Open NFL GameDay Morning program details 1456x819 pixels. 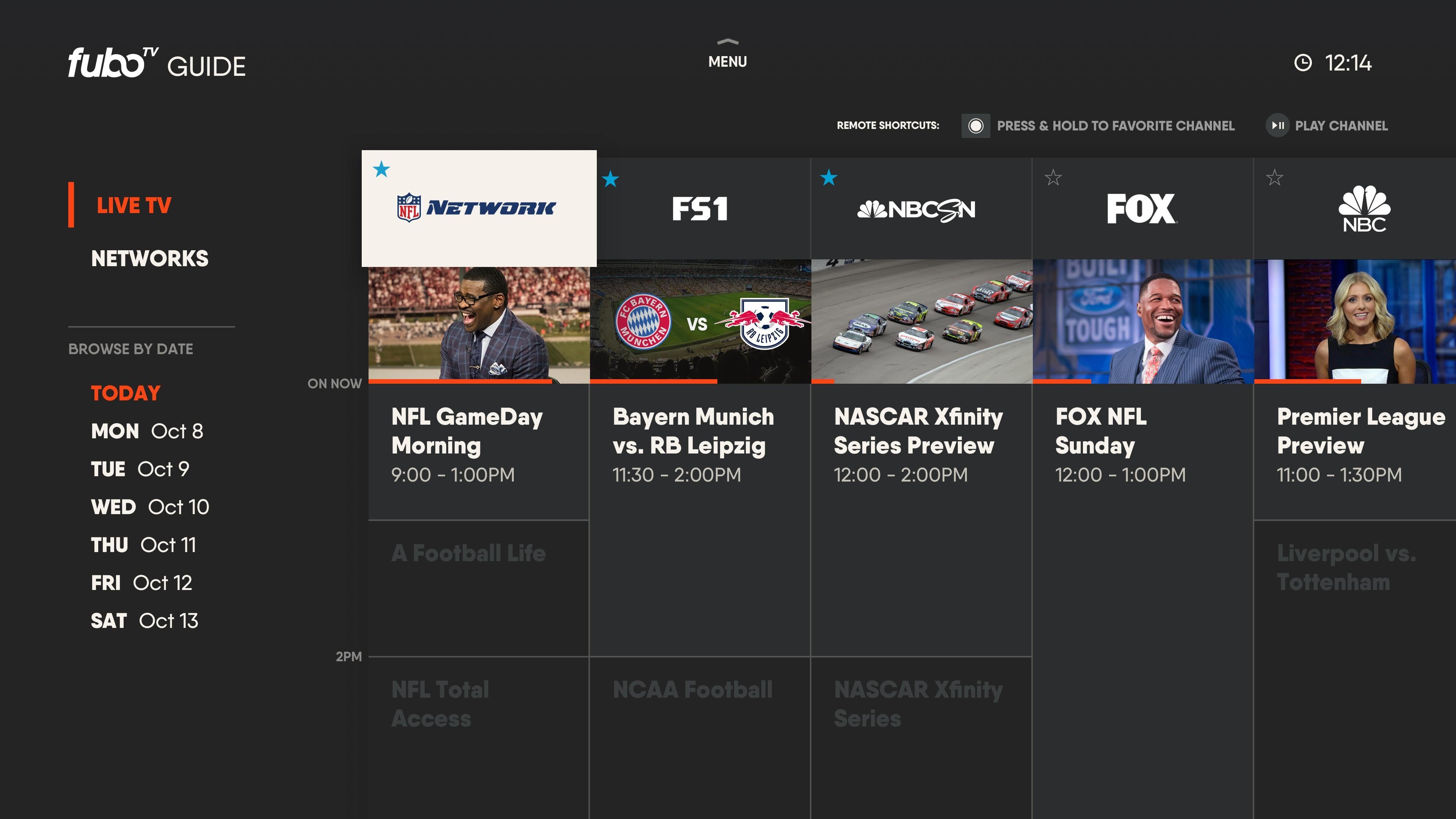tap(479, 439)
